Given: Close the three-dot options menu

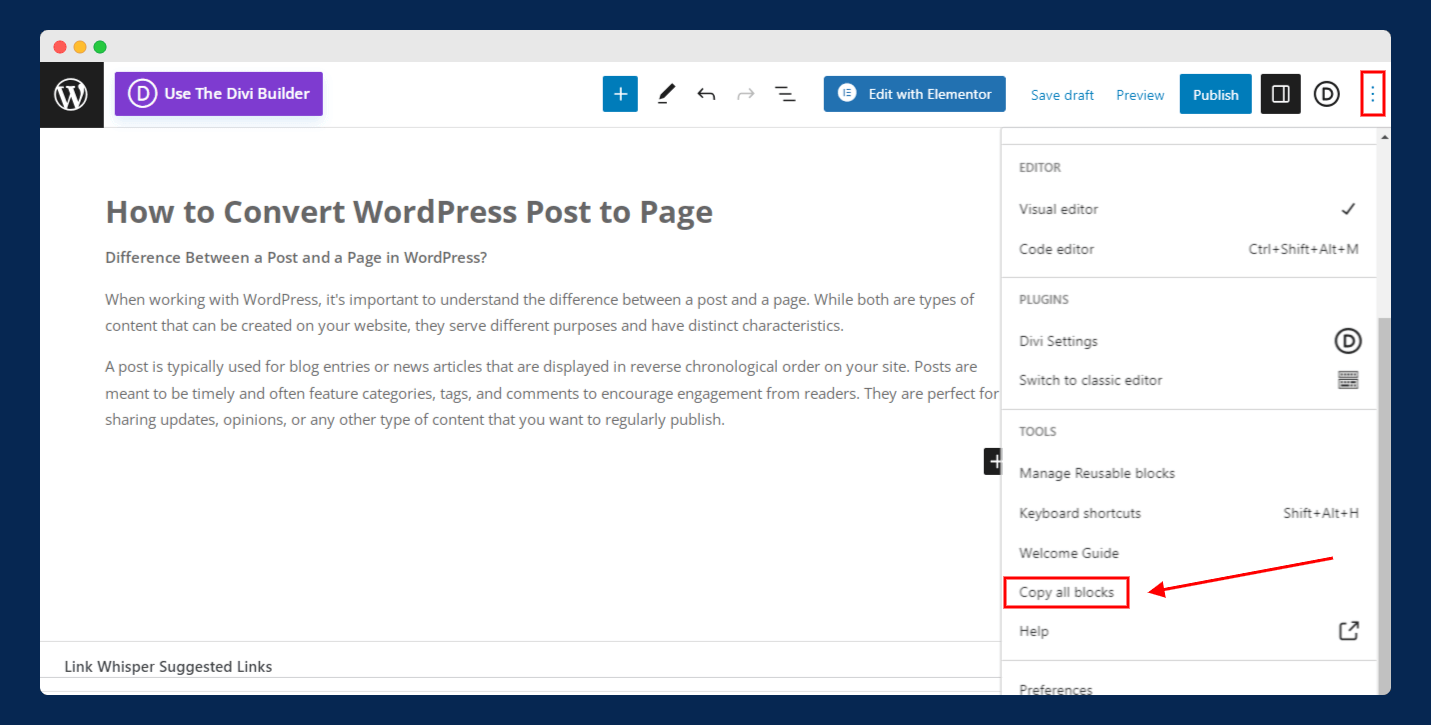Looking at the screenshot, I should tap(1373, 94).
